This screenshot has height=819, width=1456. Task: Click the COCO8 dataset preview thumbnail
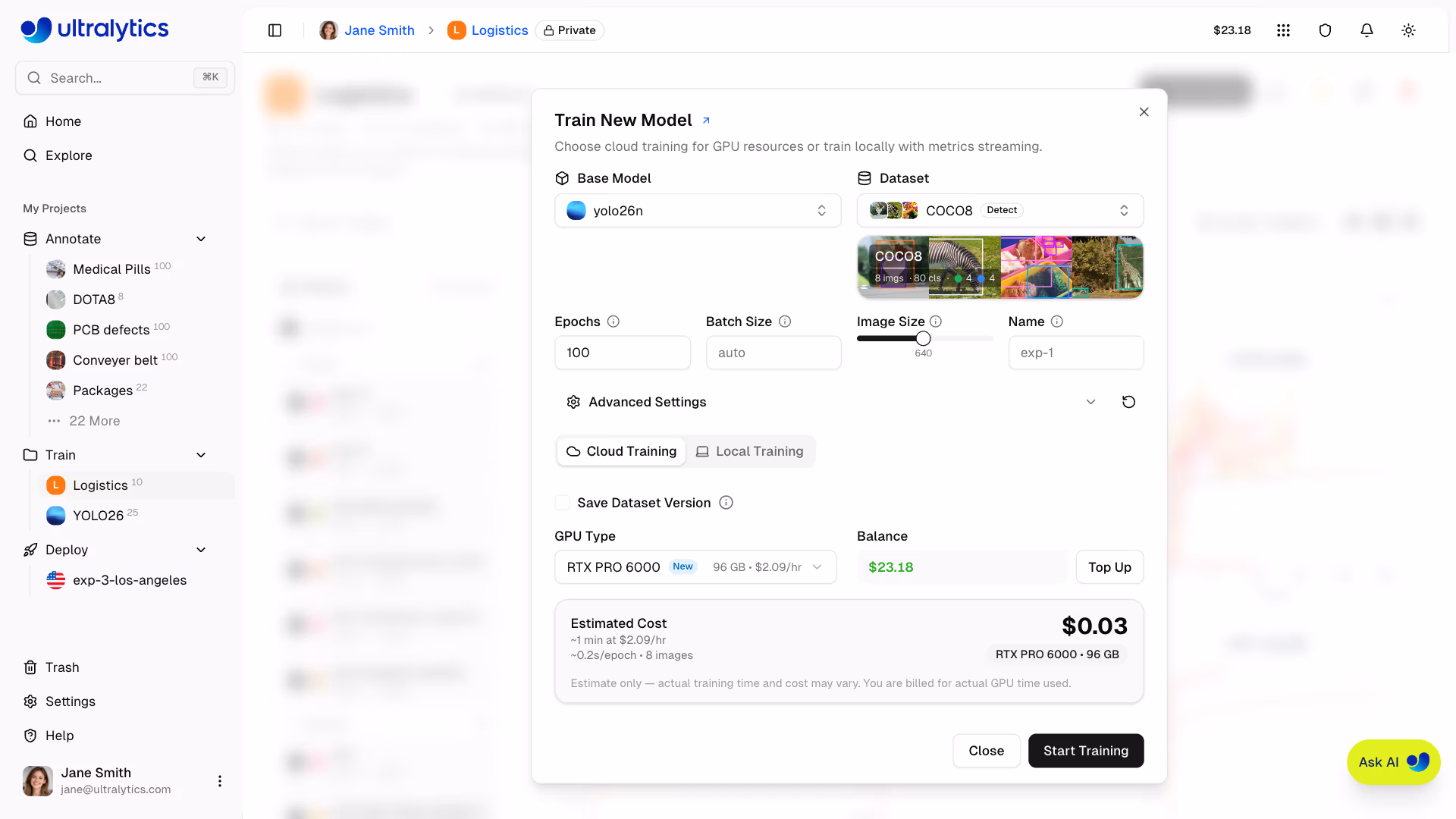coord(1000,267)
